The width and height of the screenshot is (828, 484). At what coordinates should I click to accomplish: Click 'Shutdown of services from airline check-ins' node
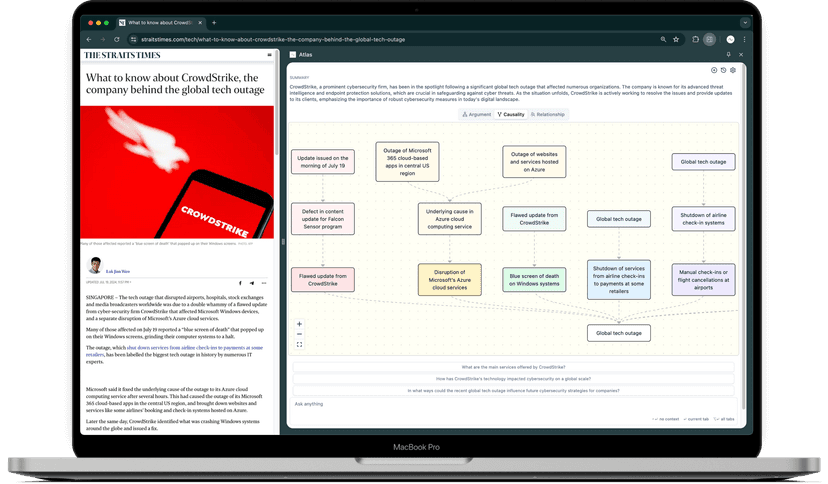[x=619, y=280]
